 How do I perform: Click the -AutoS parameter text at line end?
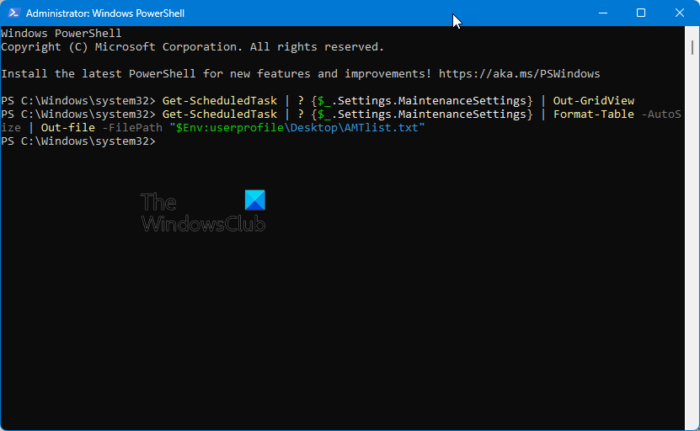(x=661, y=114)
